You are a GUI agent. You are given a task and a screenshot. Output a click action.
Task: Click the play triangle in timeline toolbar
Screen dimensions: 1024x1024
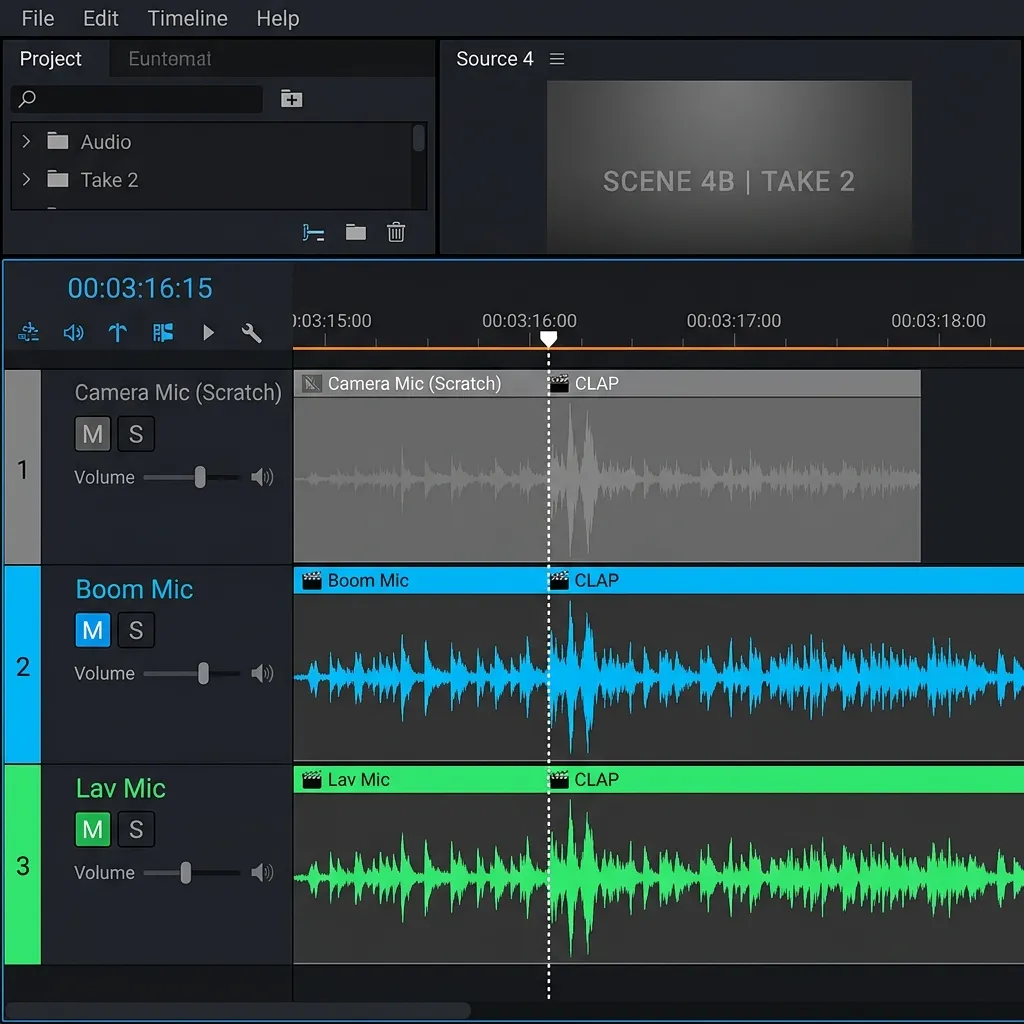click(x=208, y=333)
